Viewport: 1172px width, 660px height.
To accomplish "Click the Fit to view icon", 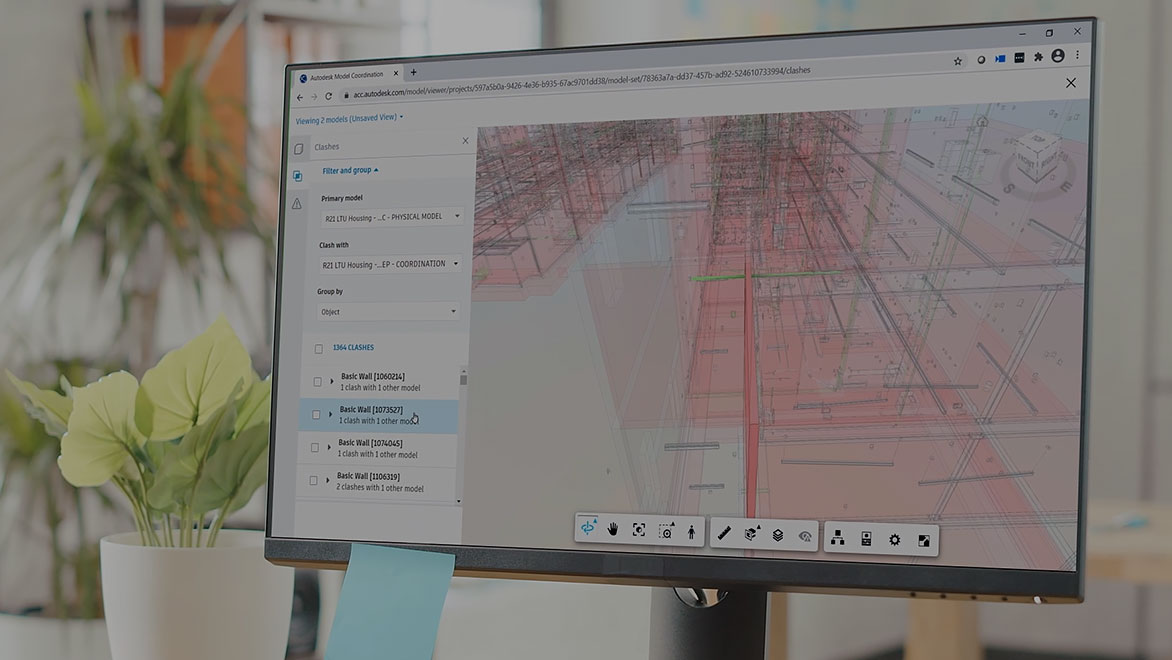I will click(639, 530).
